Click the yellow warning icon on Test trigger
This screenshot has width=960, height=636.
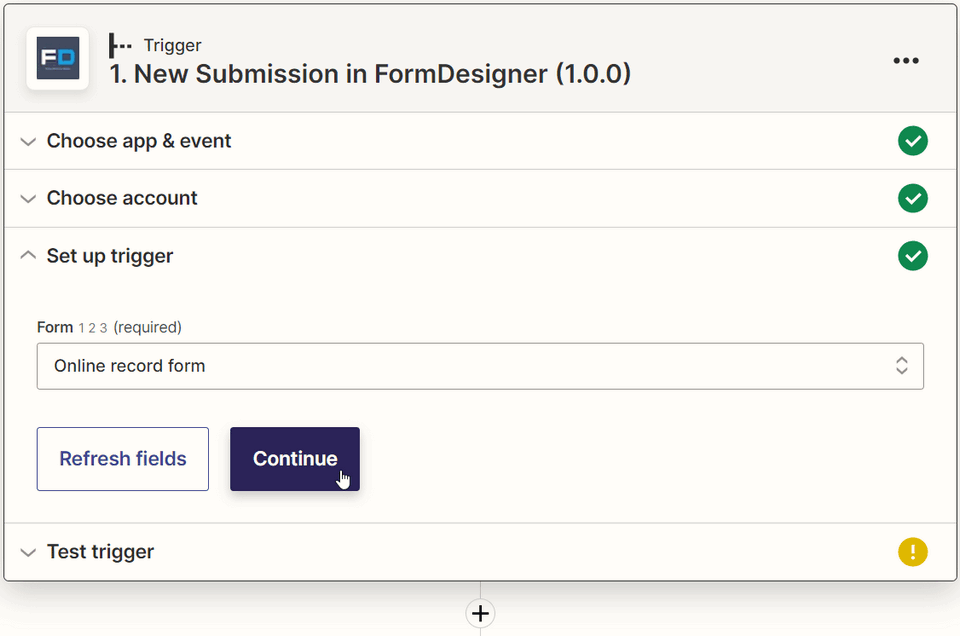912,552
